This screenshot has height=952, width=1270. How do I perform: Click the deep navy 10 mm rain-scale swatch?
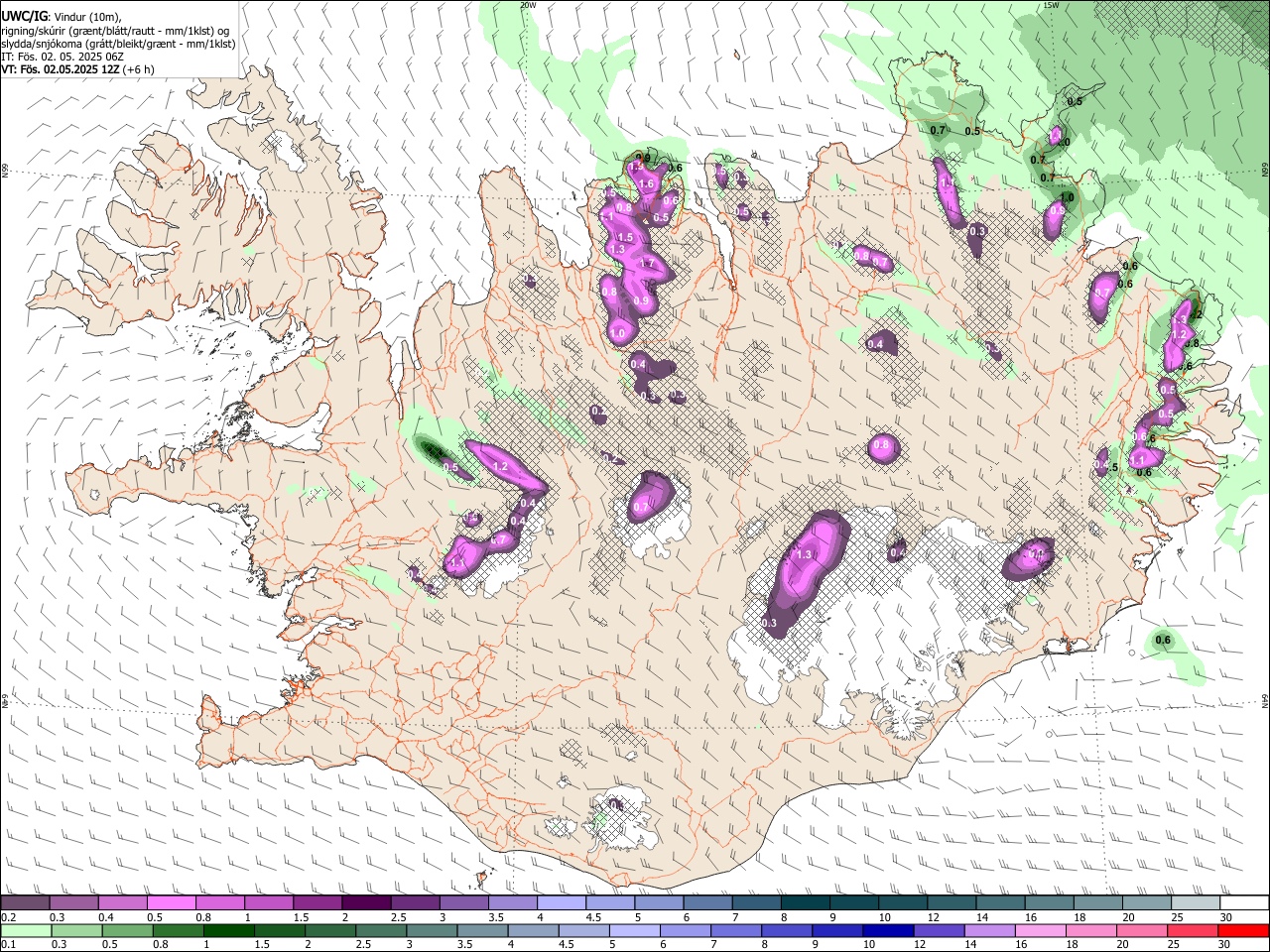pos(888,930)
